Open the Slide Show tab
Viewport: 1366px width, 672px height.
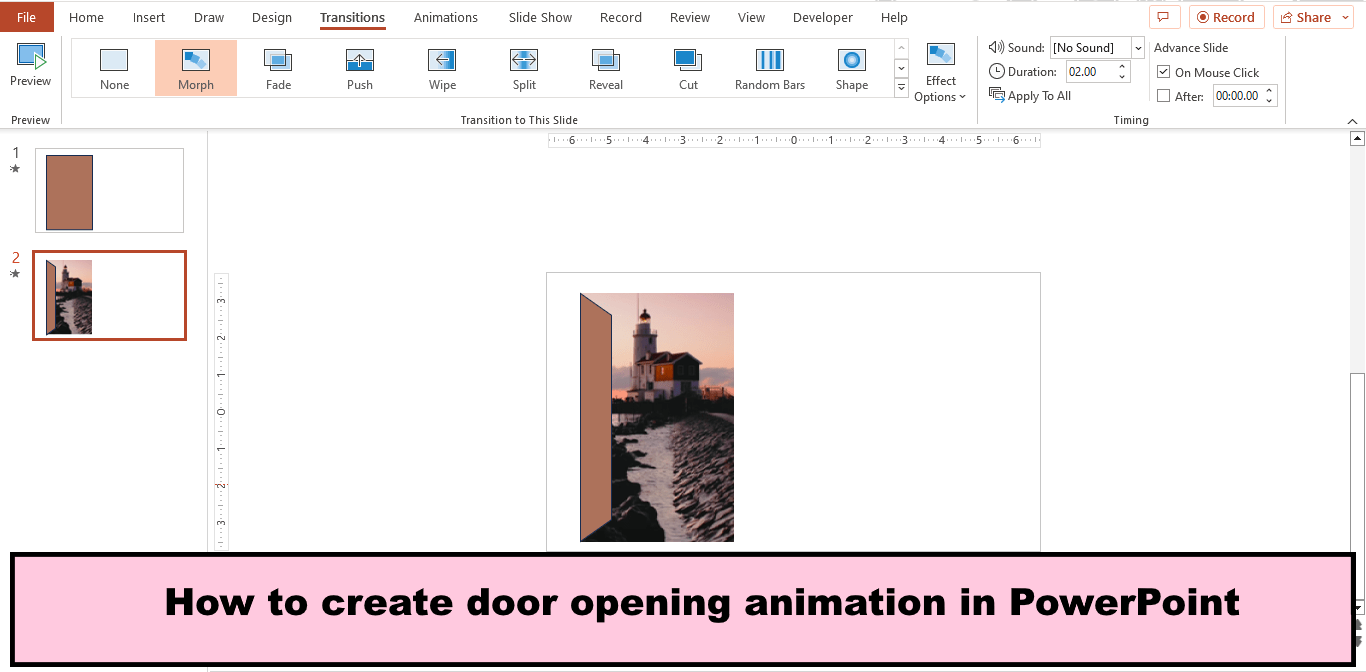tap(540, 17)
